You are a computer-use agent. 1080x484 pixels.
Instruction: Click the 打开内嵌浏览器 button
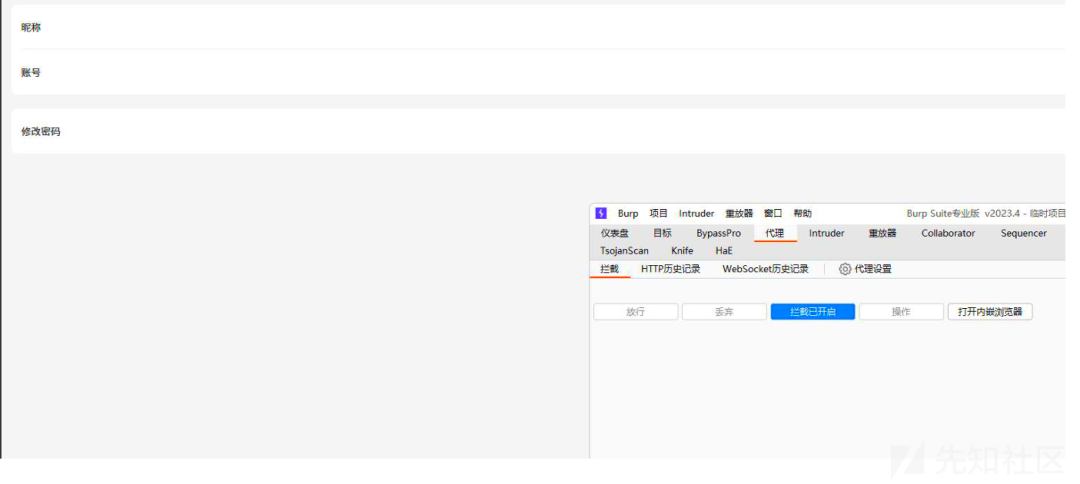990,312
